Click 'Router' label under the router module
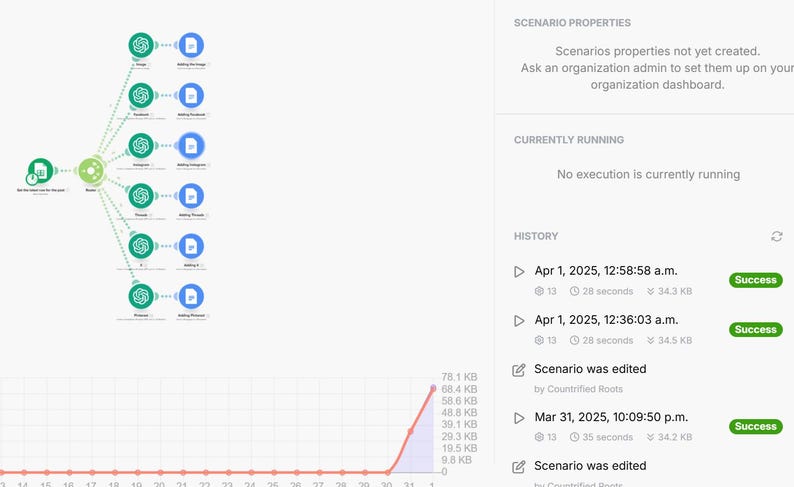794x487 pixels. click(91, 190)
